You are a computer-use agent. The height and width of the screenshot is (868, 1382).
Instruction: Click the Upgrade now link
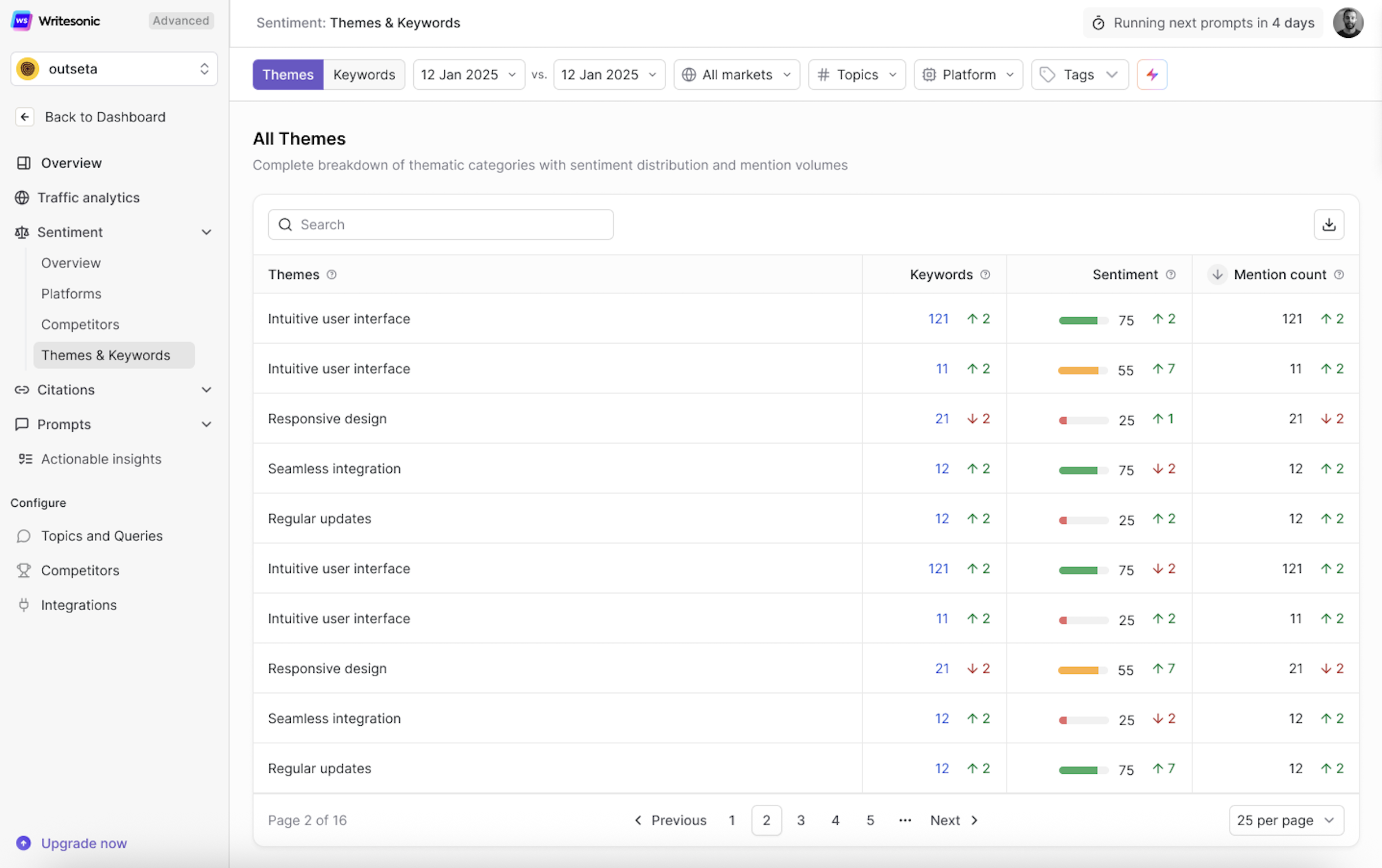click(x=84, y=843)
